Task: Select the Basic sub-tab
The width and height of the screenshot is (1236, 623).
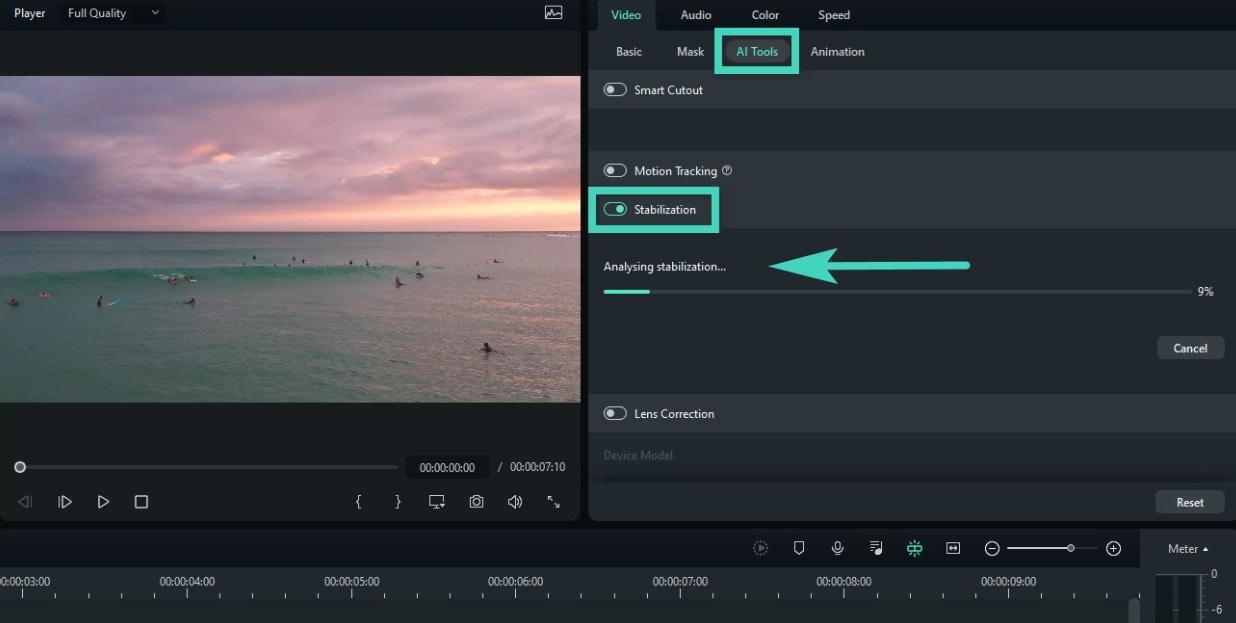Action: [629, 51]
